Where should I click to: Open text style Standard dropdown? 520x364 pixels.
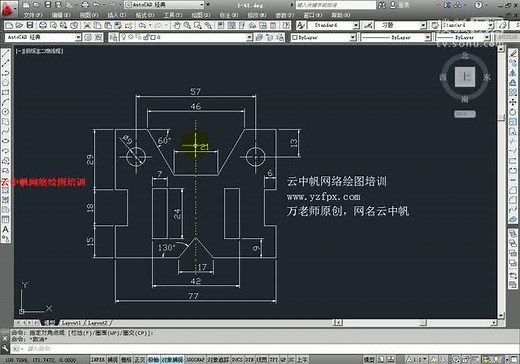356,25
